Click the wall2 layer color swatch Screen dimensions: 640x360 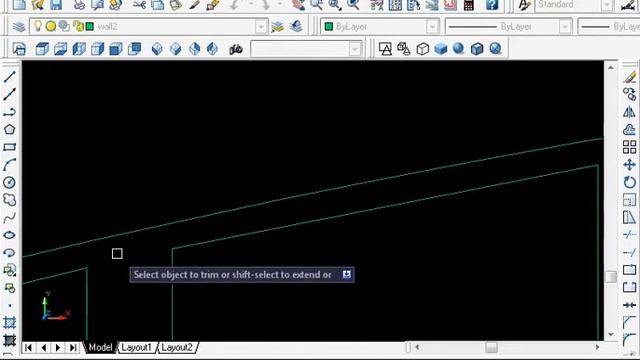90,27
